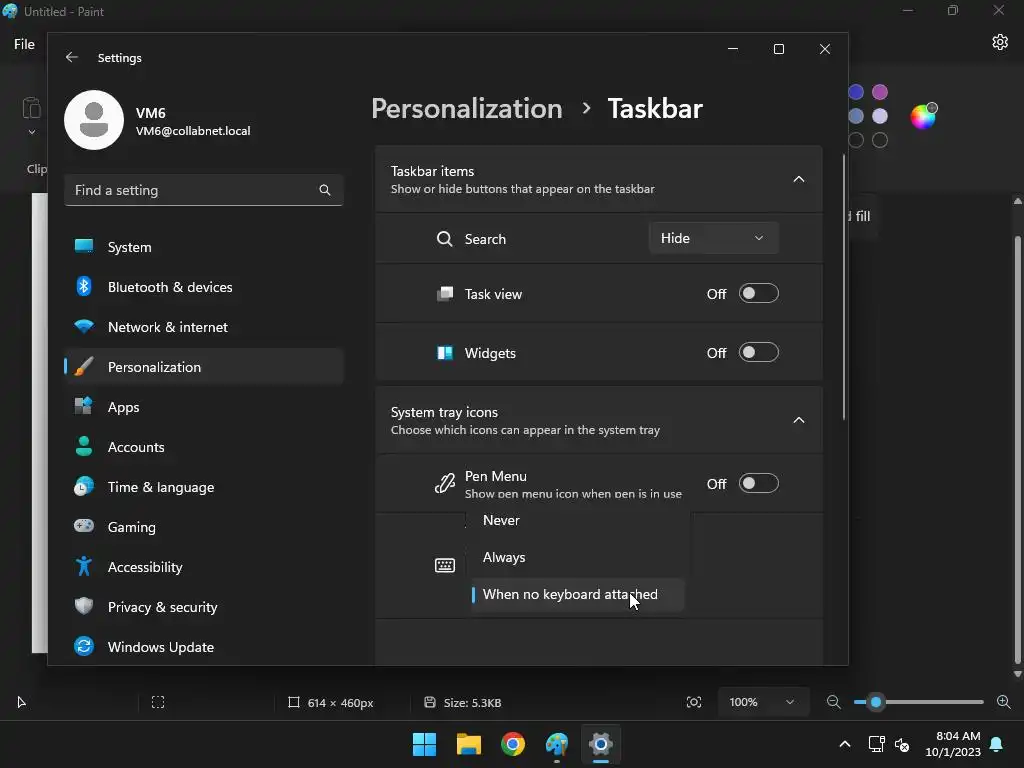
Task: Expand the Paint paste options arrow
Action: click(31, 132)
